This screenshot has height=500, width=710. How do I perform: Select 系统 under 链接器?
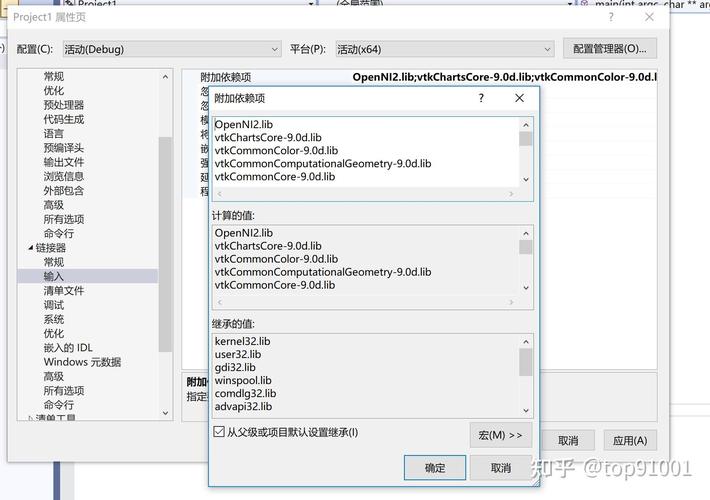click(x=54, y=319)
